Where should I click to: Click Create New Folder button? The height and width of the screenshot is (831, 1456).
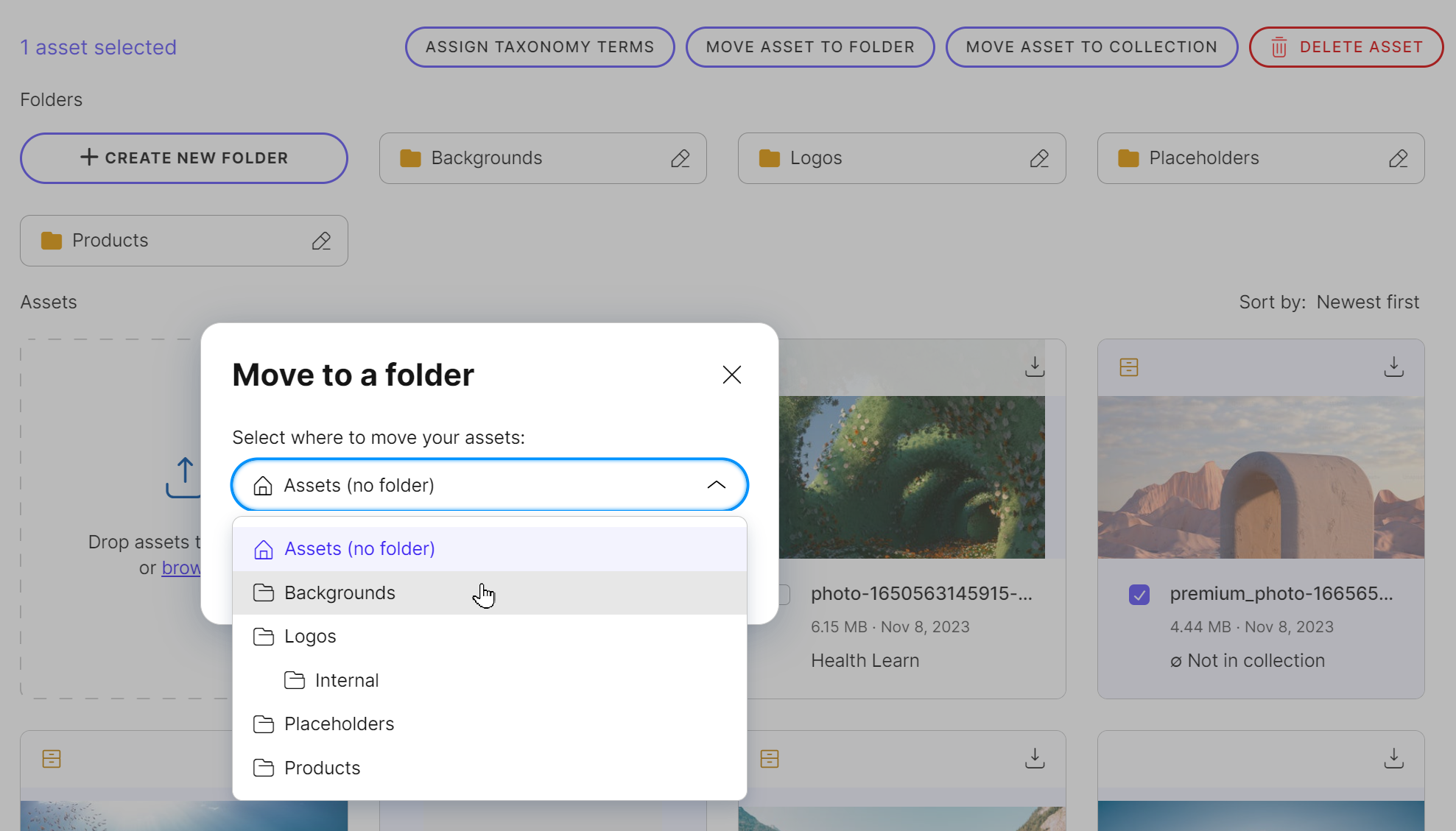click(183, 158)
